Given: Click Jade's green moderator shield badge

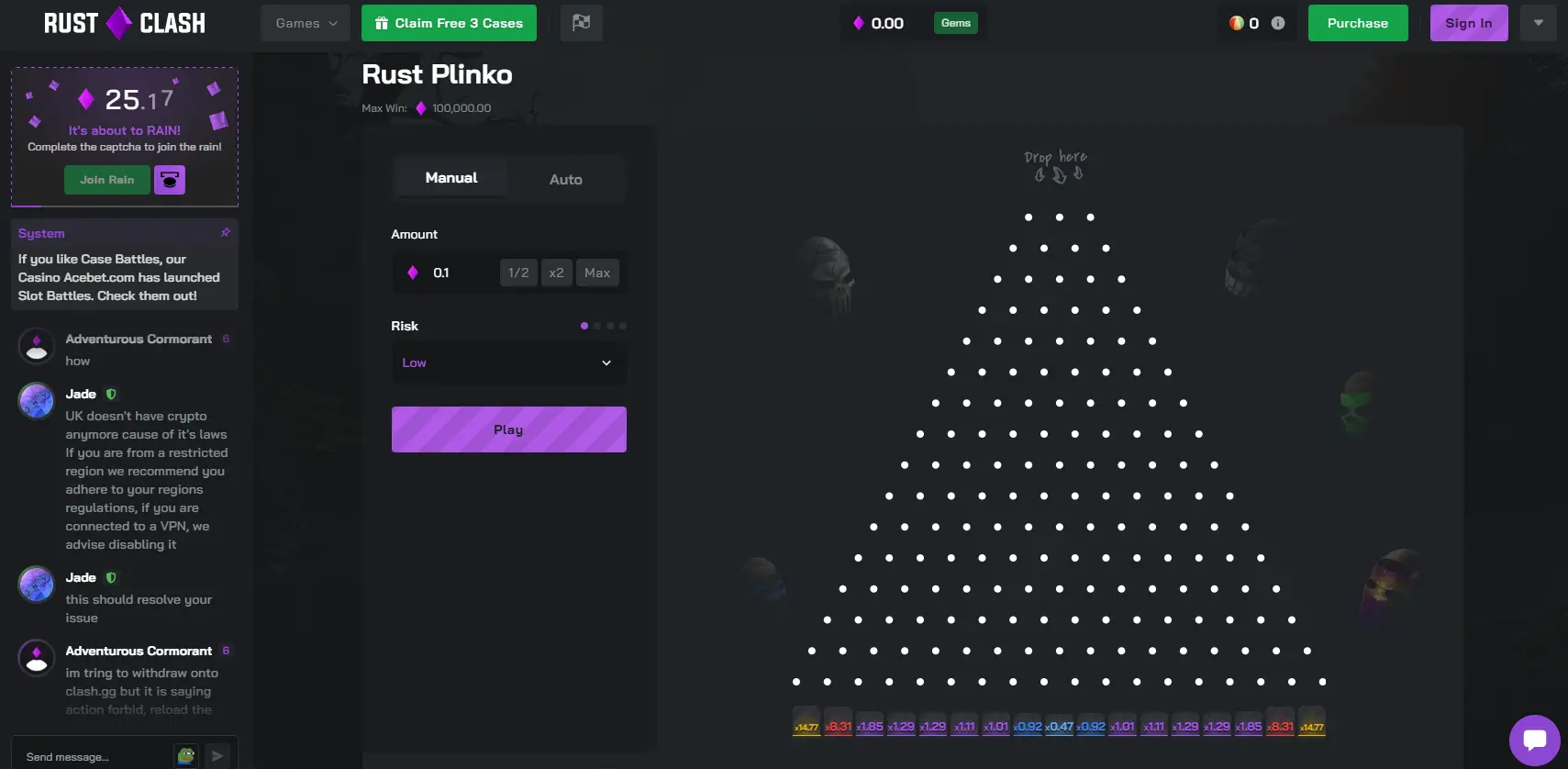Looking at the screenshot, I should click(x=111, y=394).
